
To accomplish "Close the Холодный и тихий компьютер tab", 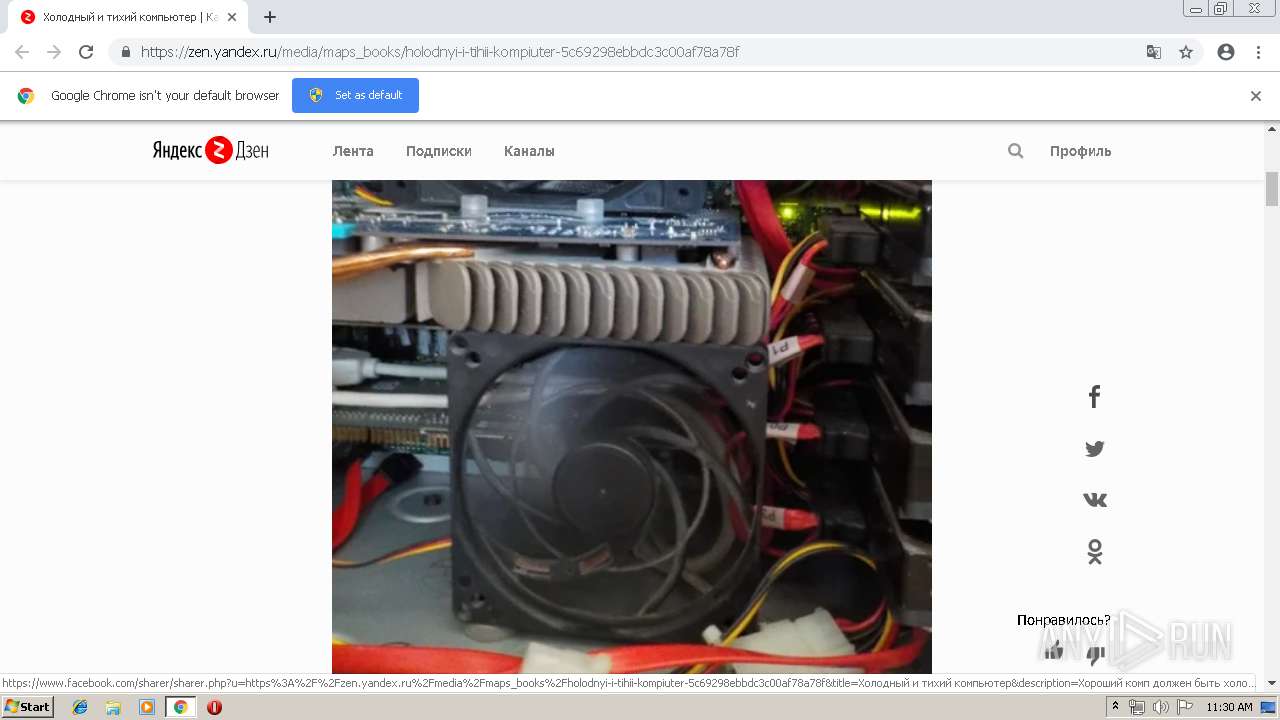I will tap(232, 17).
